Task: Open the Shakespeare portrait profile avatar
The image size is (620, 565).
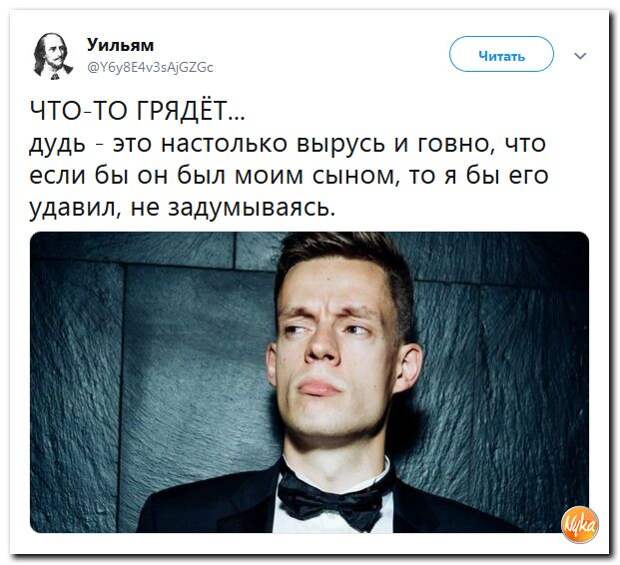Action: tap(53, 55)
